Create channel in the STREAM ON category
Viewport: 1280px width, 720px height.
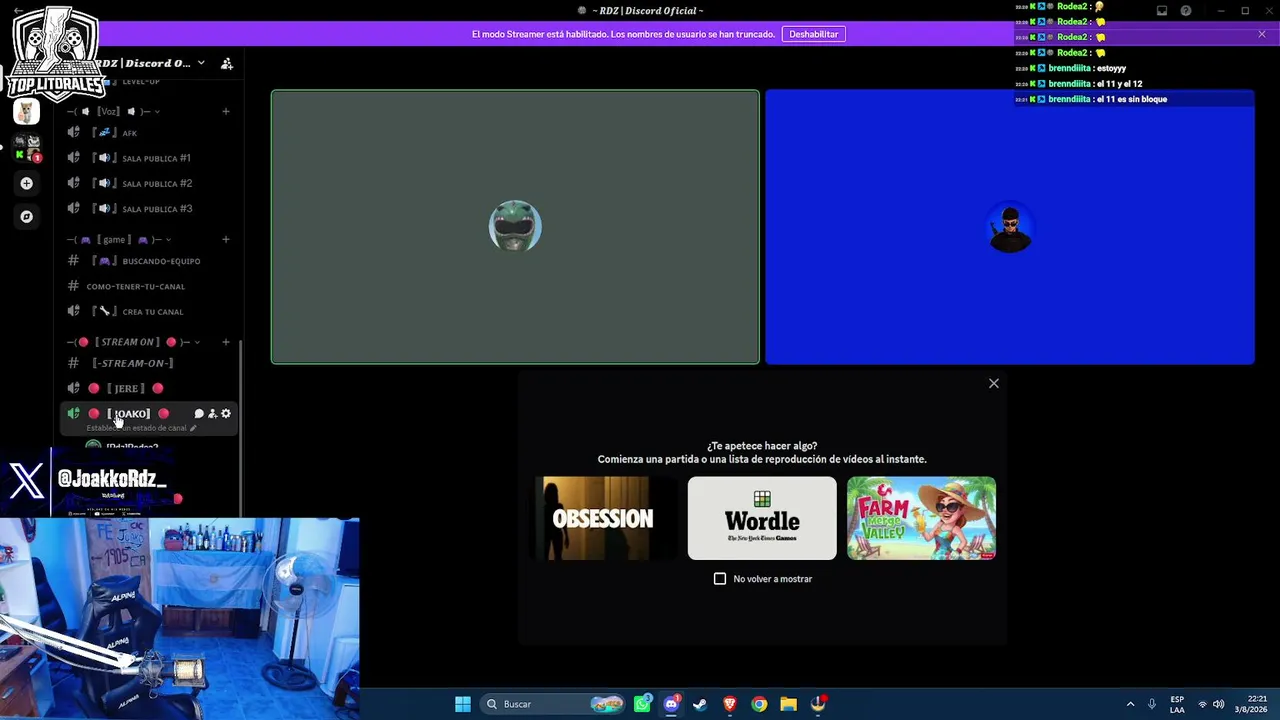226,342
